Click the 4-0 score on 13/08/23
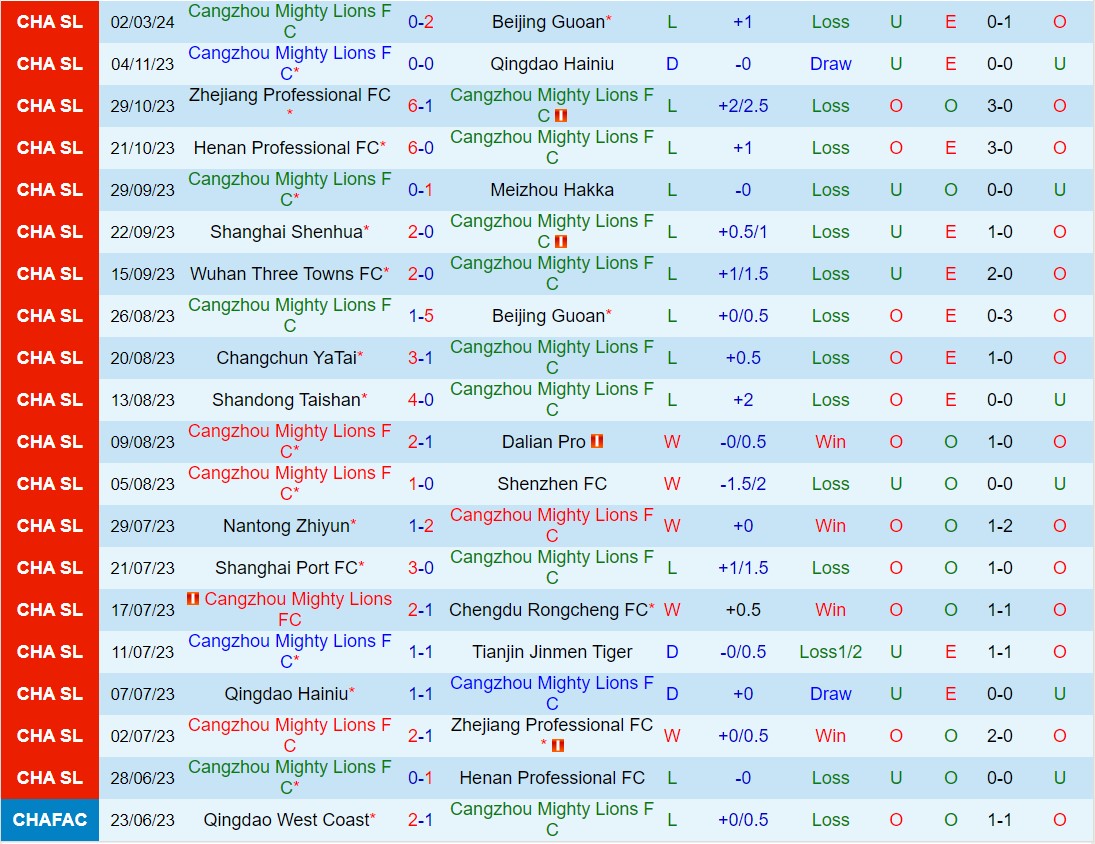 (x=420, y=399)
